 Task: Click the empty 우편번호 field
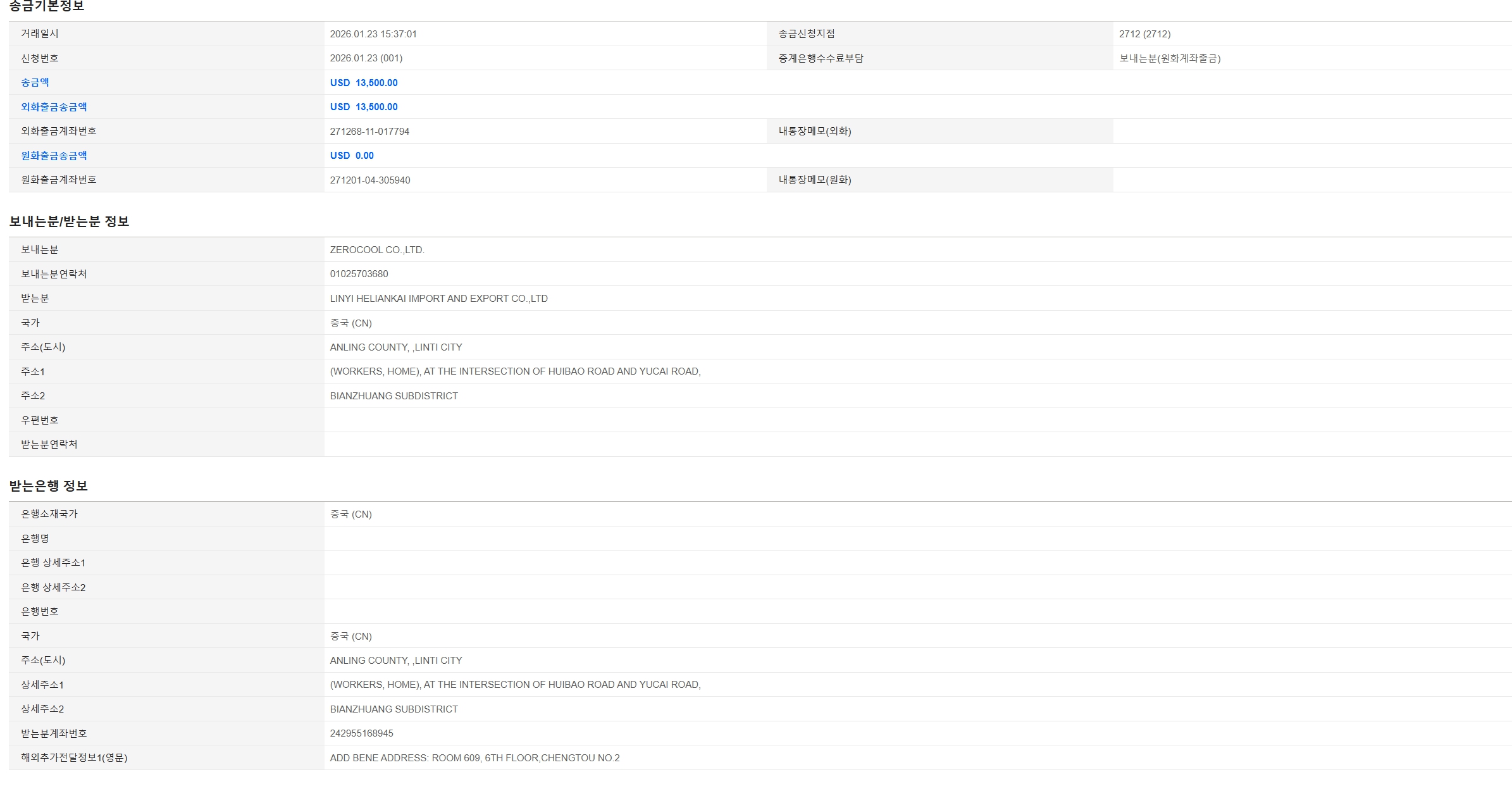[x=917, y=420]
